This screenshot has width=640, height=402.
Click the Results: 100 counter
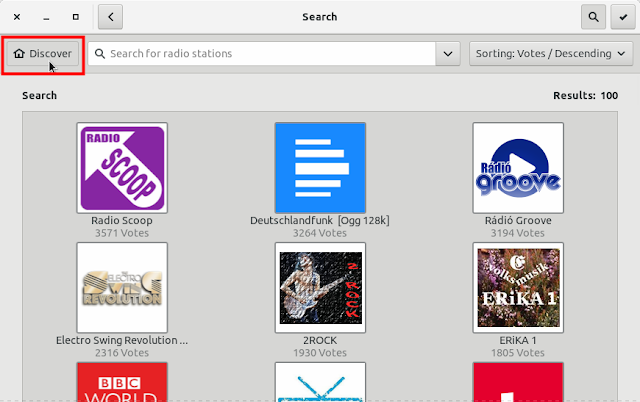[585, 96]
